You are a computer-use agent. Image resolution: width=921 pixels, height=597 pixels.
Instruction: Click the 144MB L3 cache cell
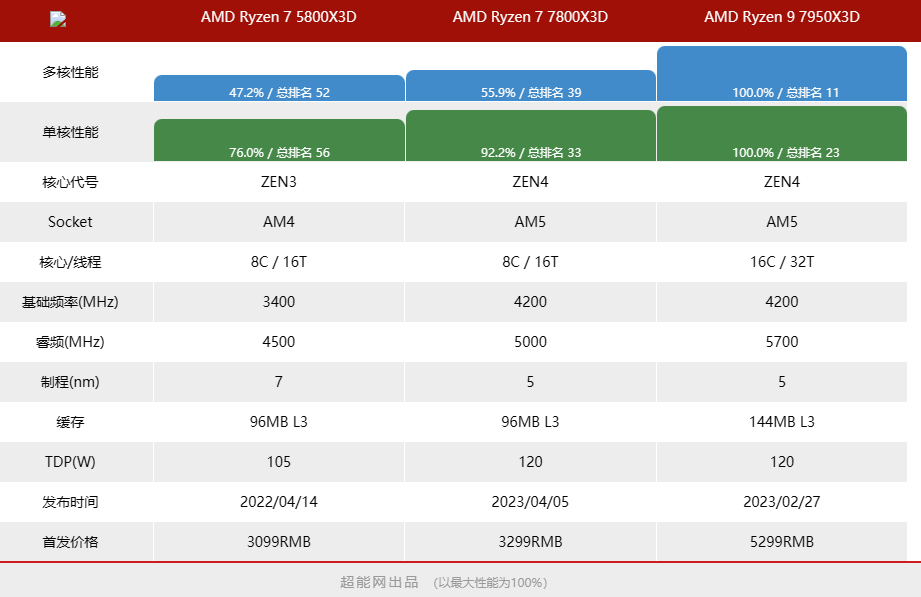[782, 422]
